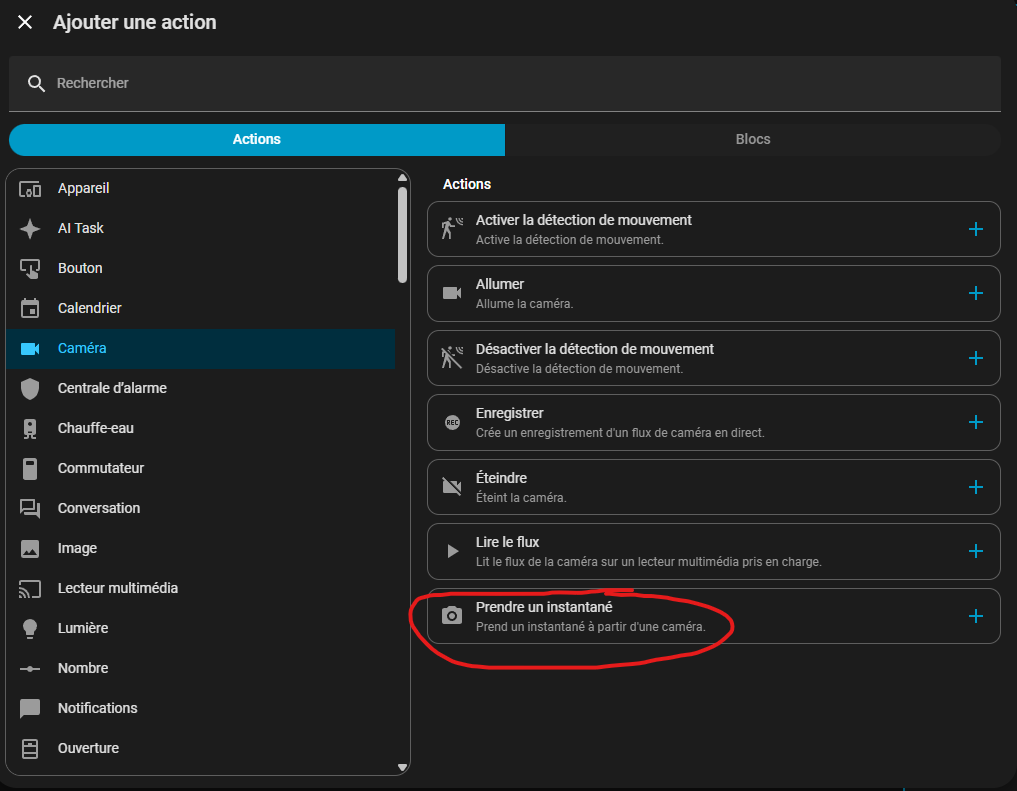Click the search magnifier icon
Screen dimensions: 1017x791
click(37, 83)
